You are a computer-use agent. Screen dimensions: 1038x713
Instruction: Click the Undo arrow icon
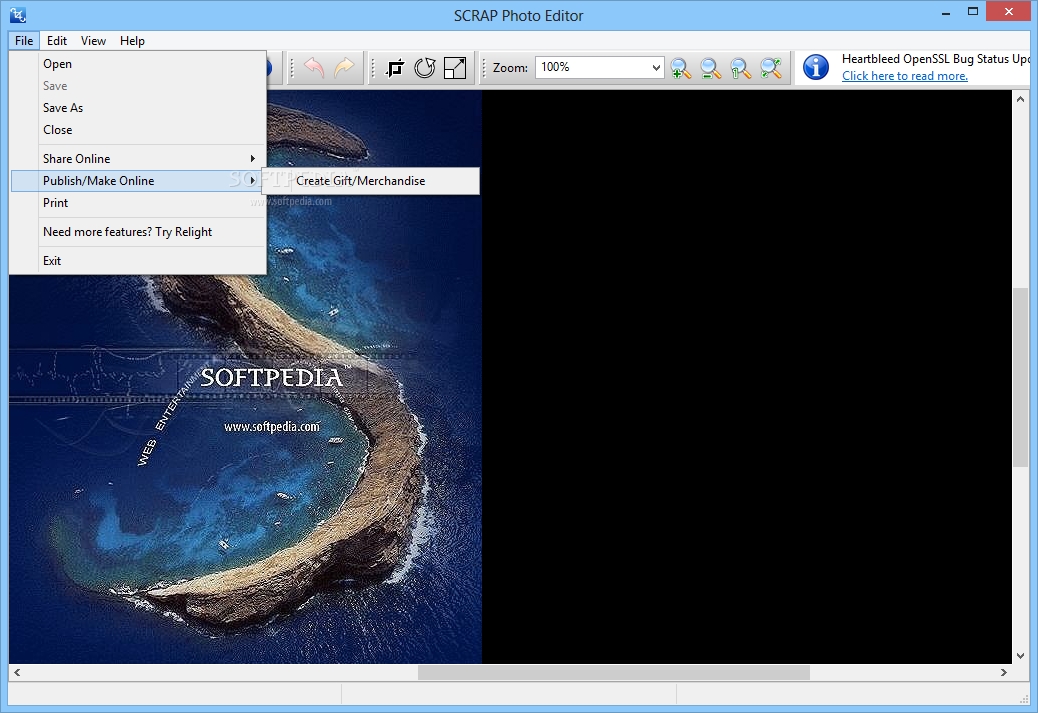(314, 68)
